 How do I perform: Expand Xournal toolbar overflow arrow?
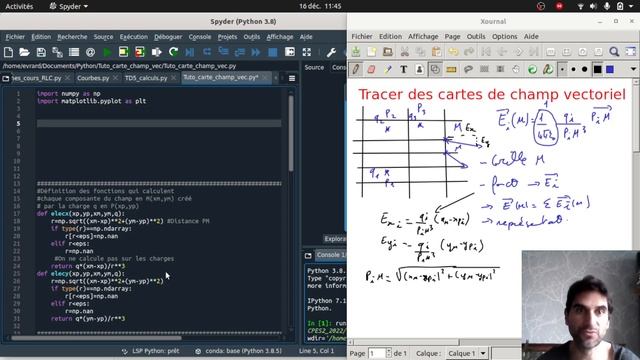(x=633, y=69)
